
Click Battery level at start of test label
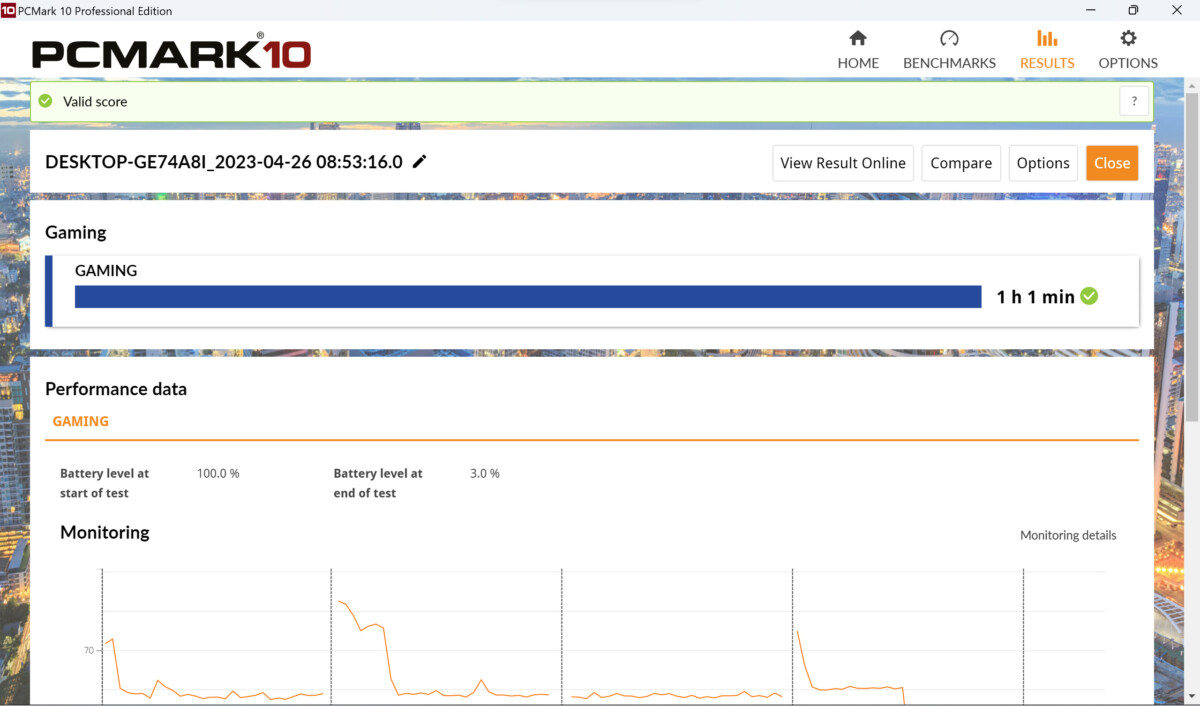pos(105,483)
